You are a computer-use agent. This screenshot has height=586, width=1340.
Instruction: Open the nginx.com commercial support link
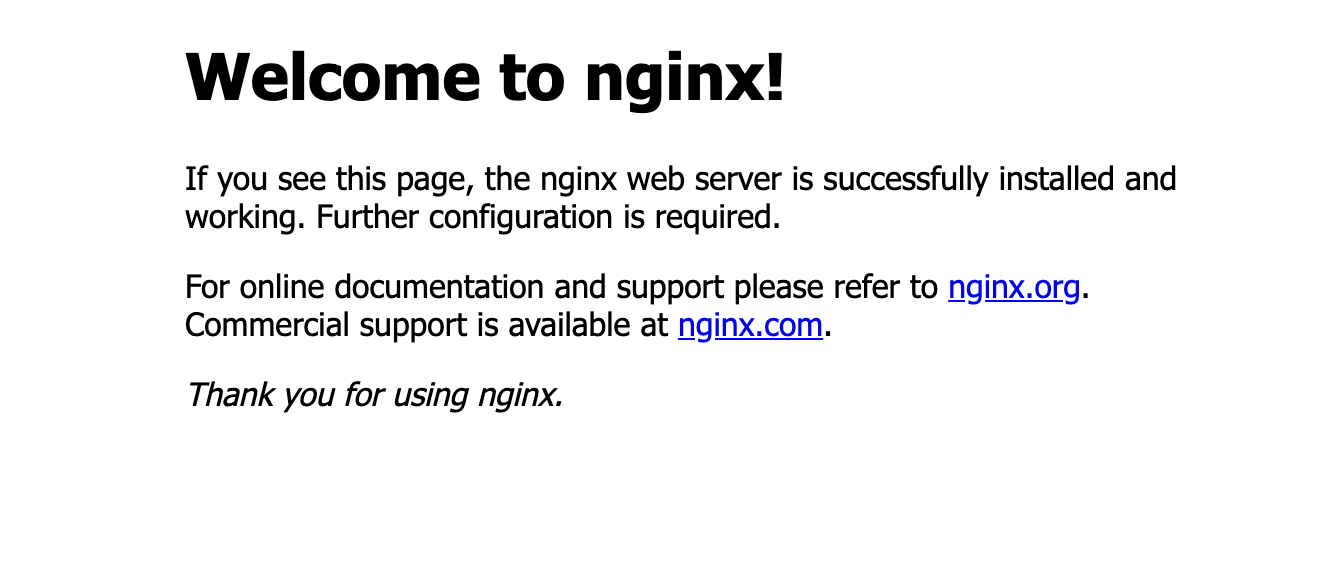(750, 326)
